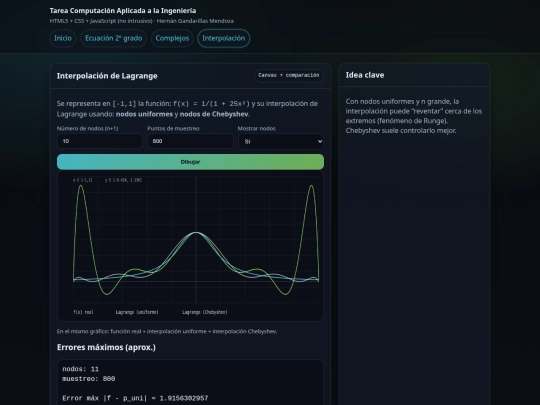Click the page title Tarea Computación Aplicada

point(123,11)
